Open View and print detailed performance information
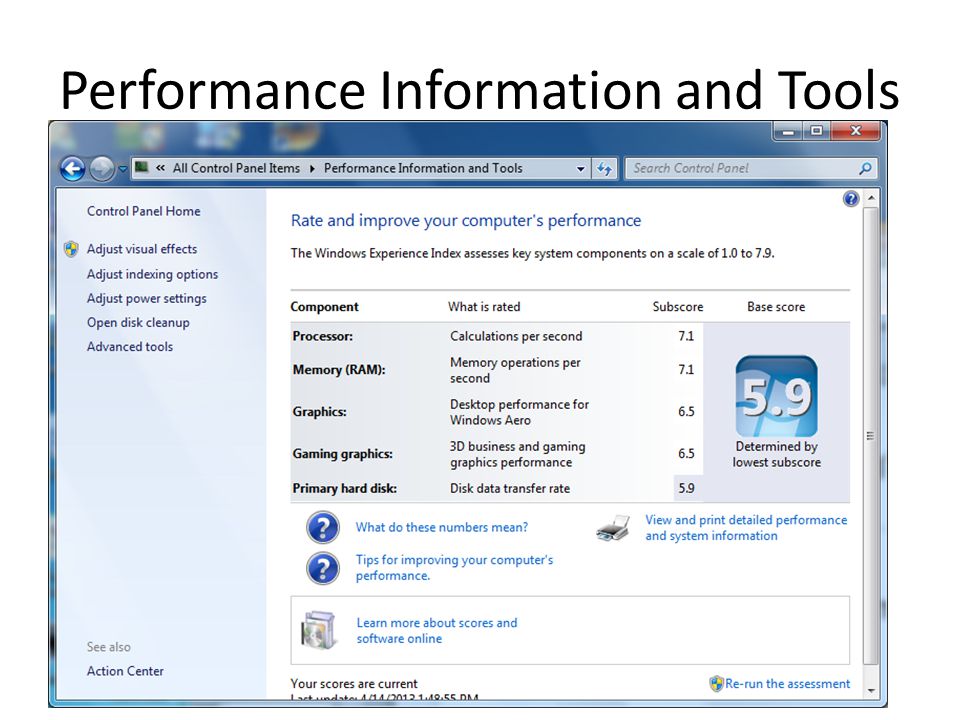Screen dimensions: 960x720 point(746,528)
